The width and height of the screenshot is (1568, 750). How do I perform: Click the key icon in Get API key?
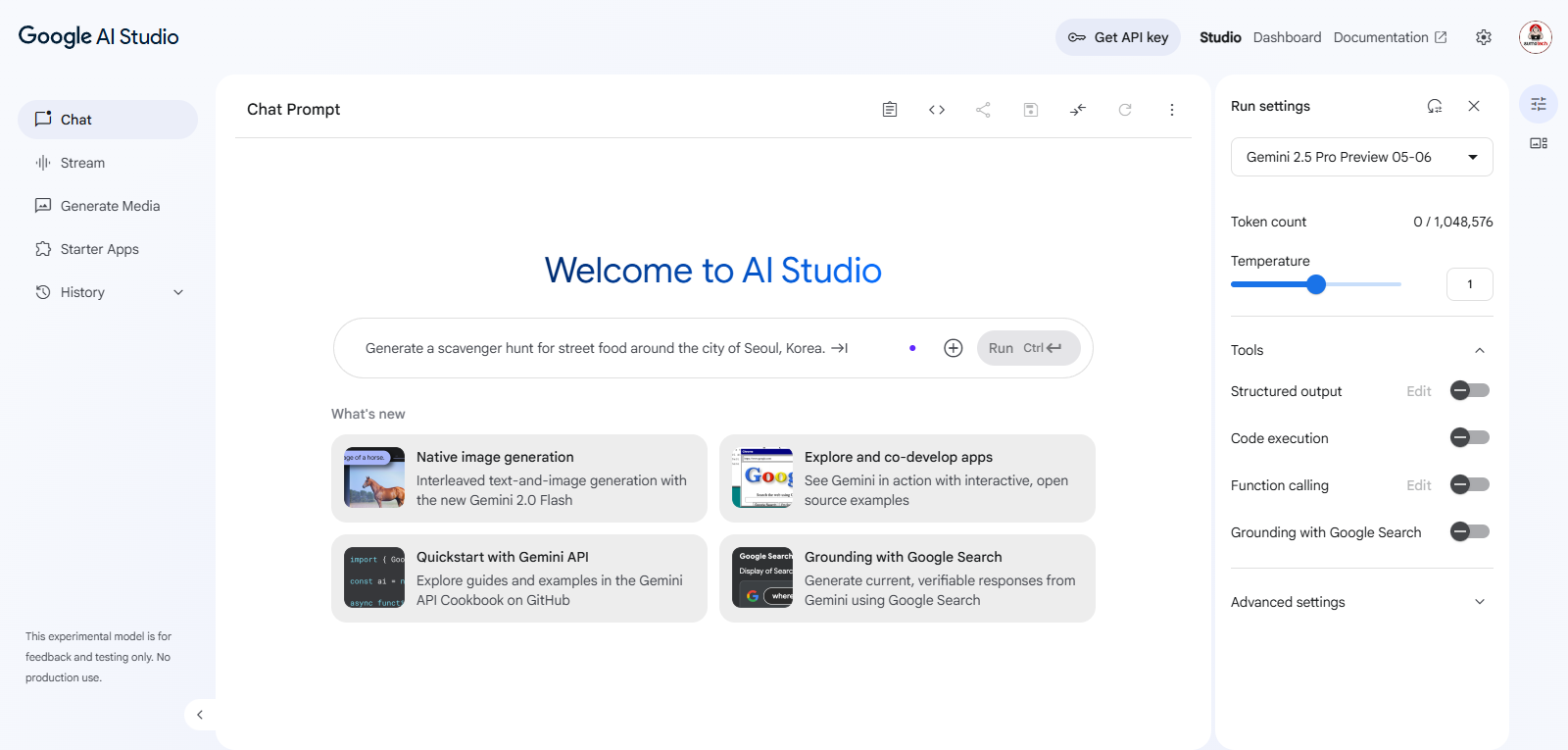1077,37
